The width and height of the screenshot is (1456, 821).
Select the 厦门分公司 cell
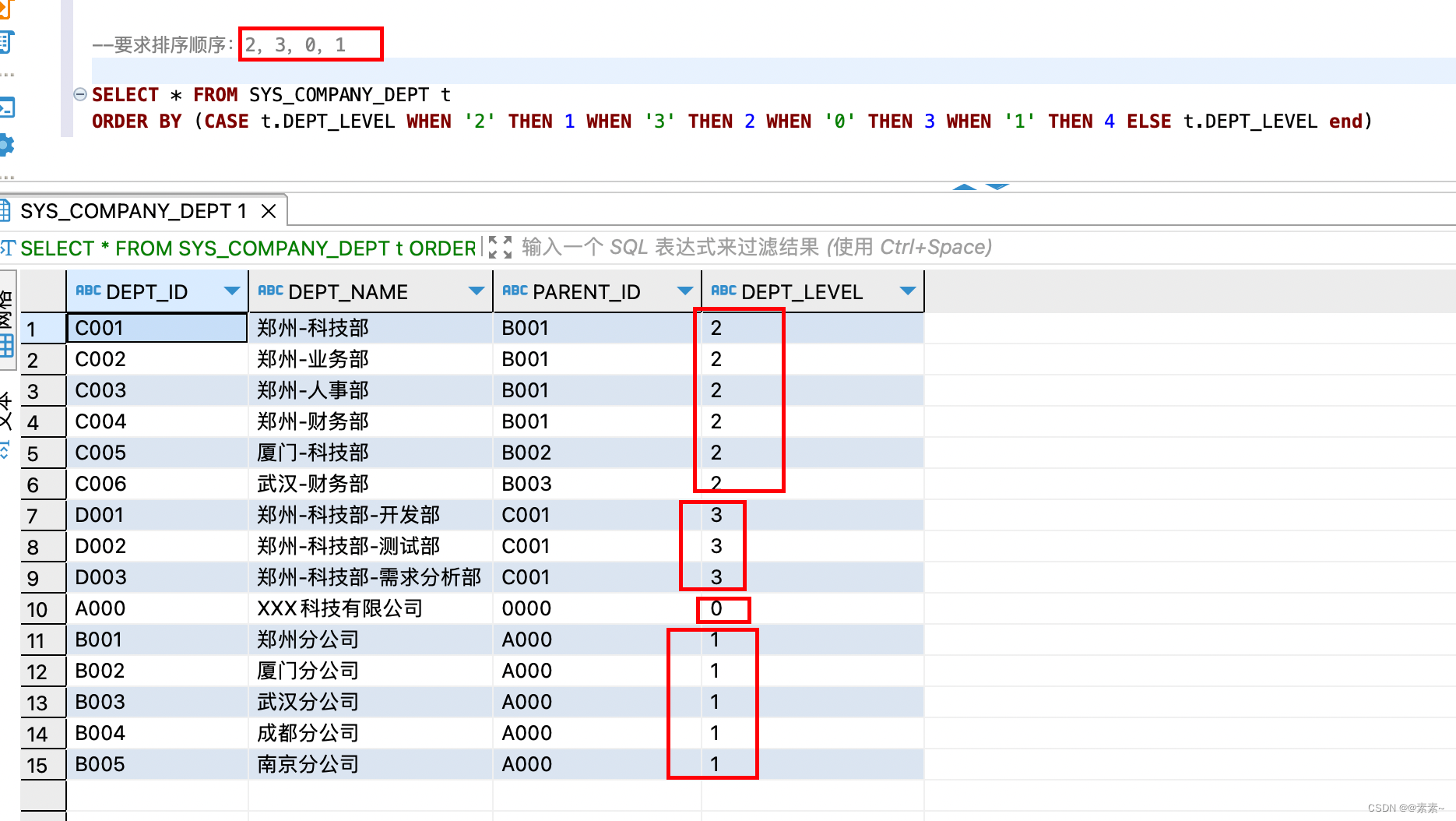371,671
